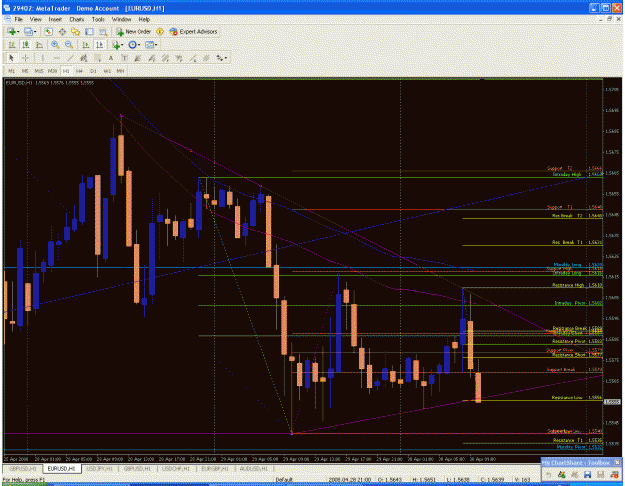Select the Equidistant Channel tool
This screenshot has height=486, width=625.
[84, 58]
